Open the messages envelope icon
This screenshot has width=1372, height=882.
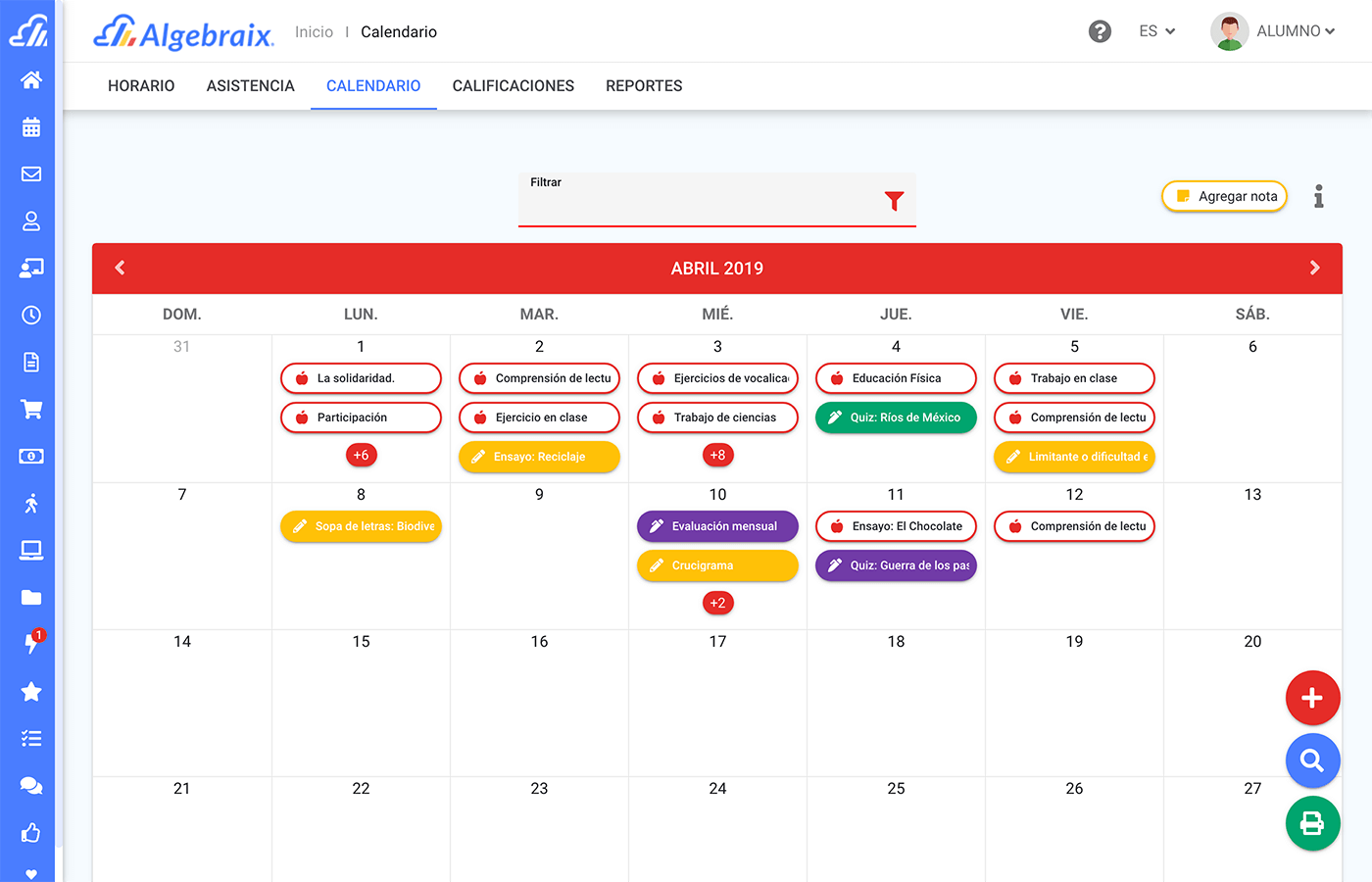click(30, 173)
